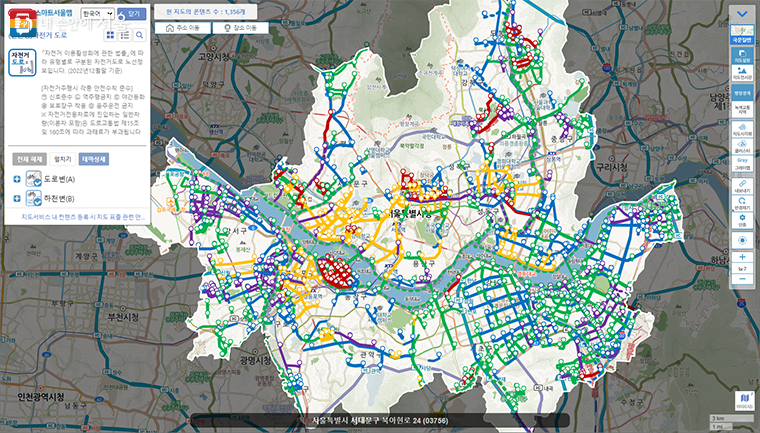
Task: Click the 장소 이동 button
Action: pos(240,28)
